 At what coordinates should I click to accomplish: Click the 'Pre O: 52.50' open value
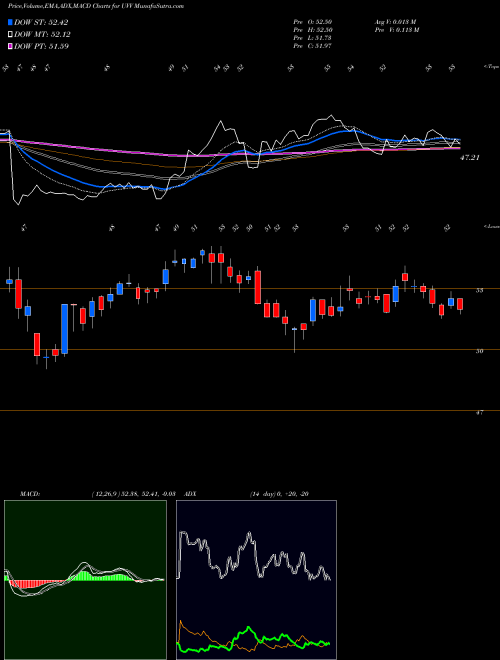pos(313,22)
